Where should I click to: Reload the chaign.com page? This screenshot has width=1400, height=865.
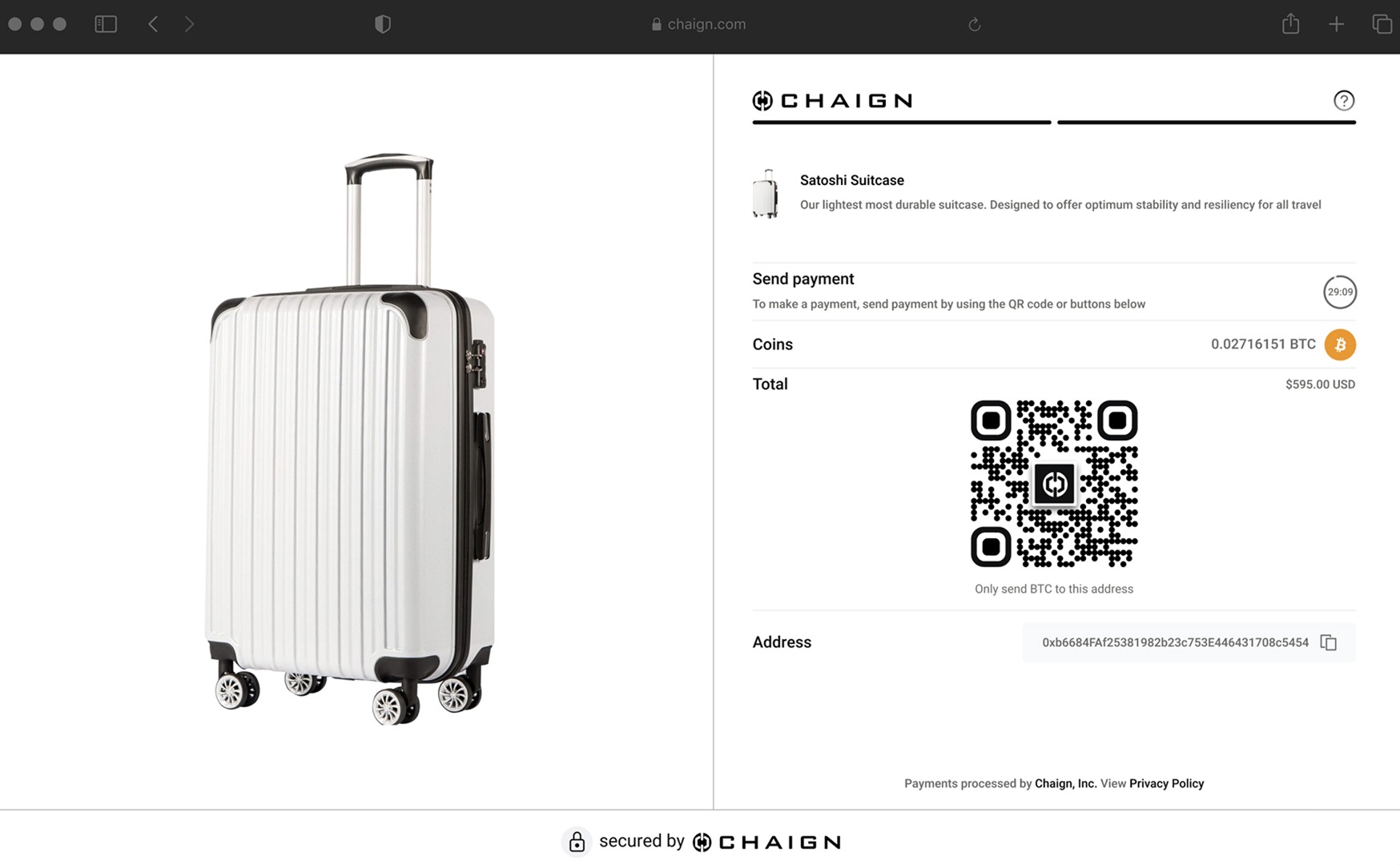pyautogui.click(x=974, y=24)
